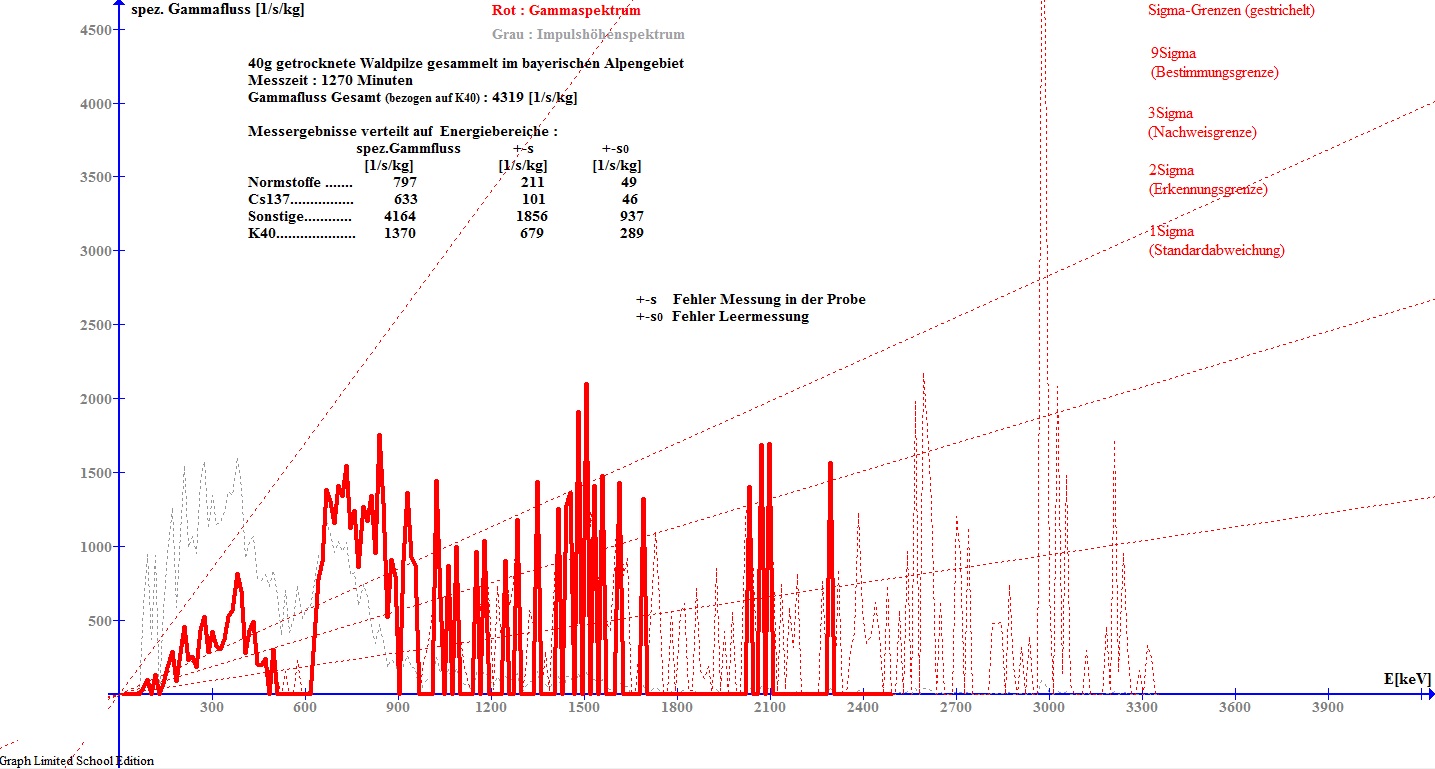The image size is (1435, 769).
Task: Click the 'K40' table row label
Action: click(301, 234)
